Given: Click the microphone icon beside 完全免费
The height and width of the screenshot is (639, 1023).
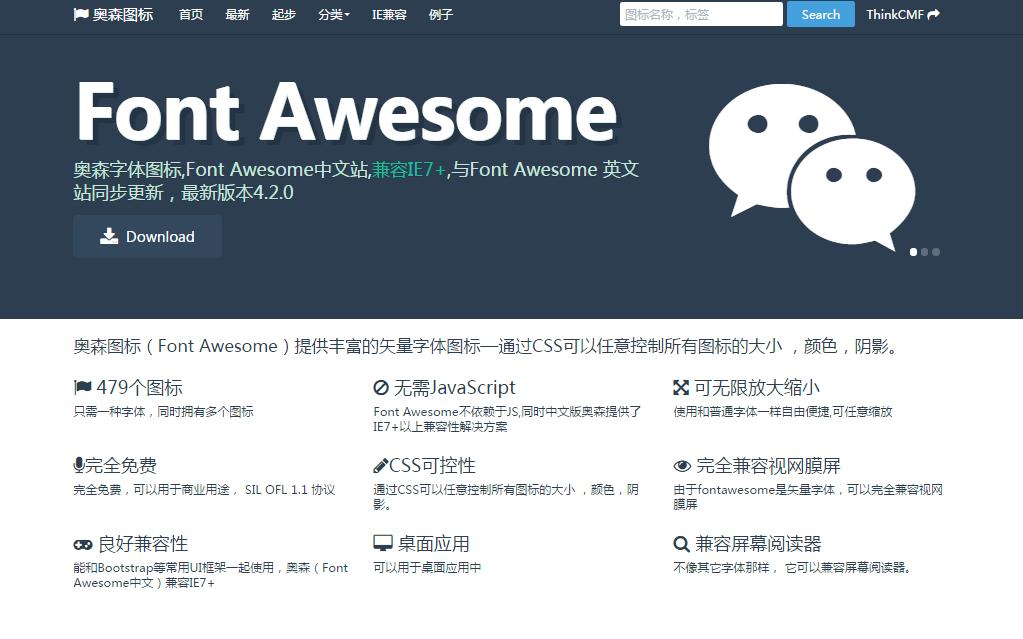Looking at the screenshot, I should [77, 464].
